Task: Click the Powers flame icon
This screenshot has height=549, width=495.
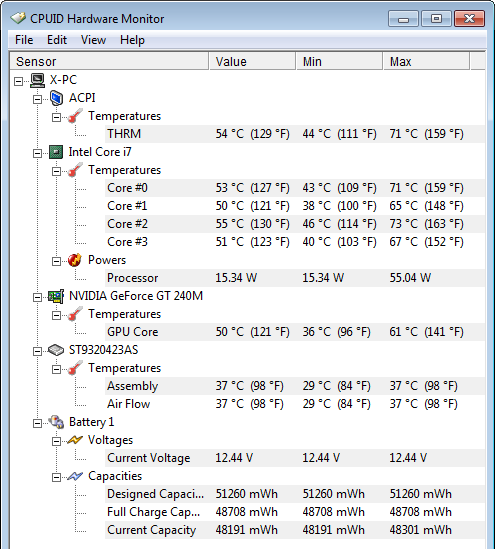Action: coord(75,260)
